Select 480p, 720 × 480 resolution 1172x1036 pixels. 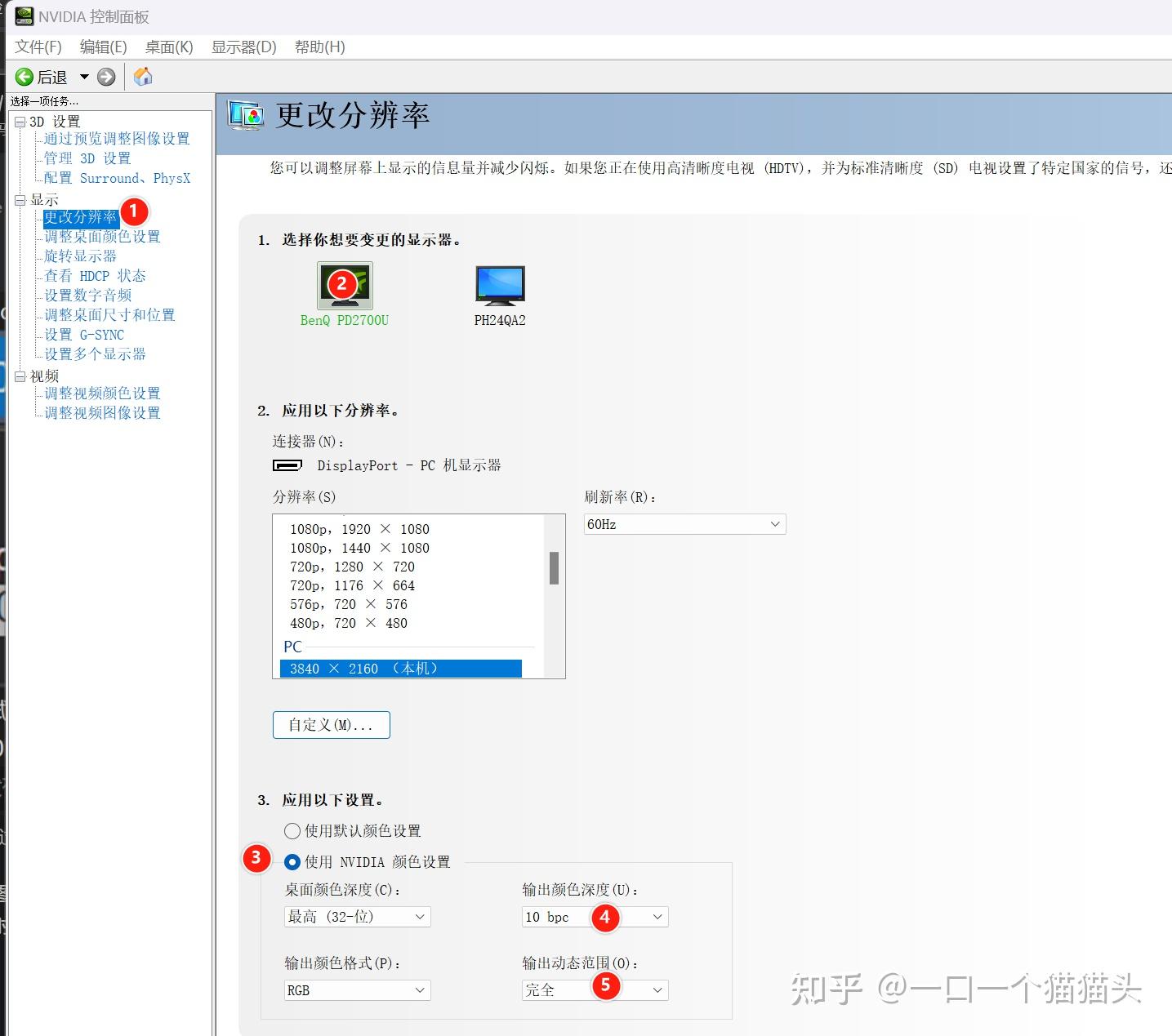[x=349, y=623]
